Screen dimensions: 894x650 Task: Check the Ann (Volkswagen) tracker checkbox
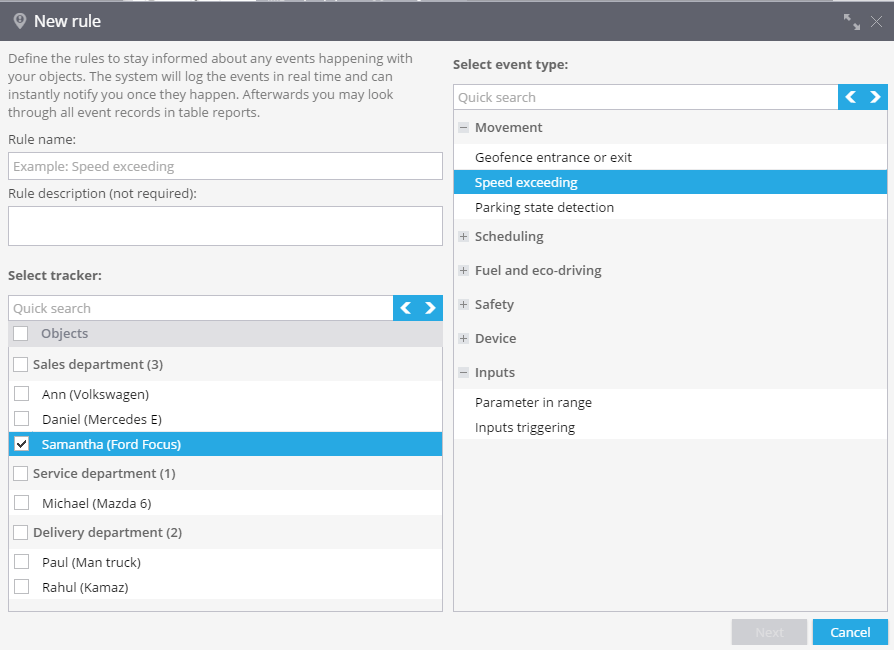(x=22, y=394)
